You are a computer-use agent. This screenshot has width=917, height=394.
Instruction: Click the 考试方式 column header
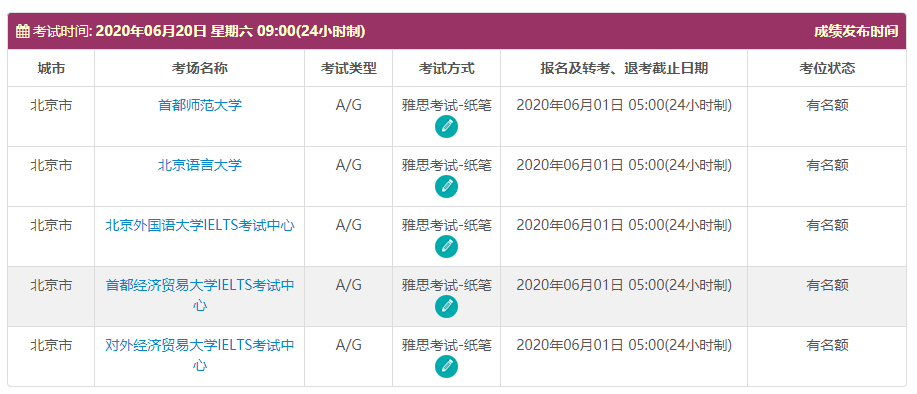446,68
